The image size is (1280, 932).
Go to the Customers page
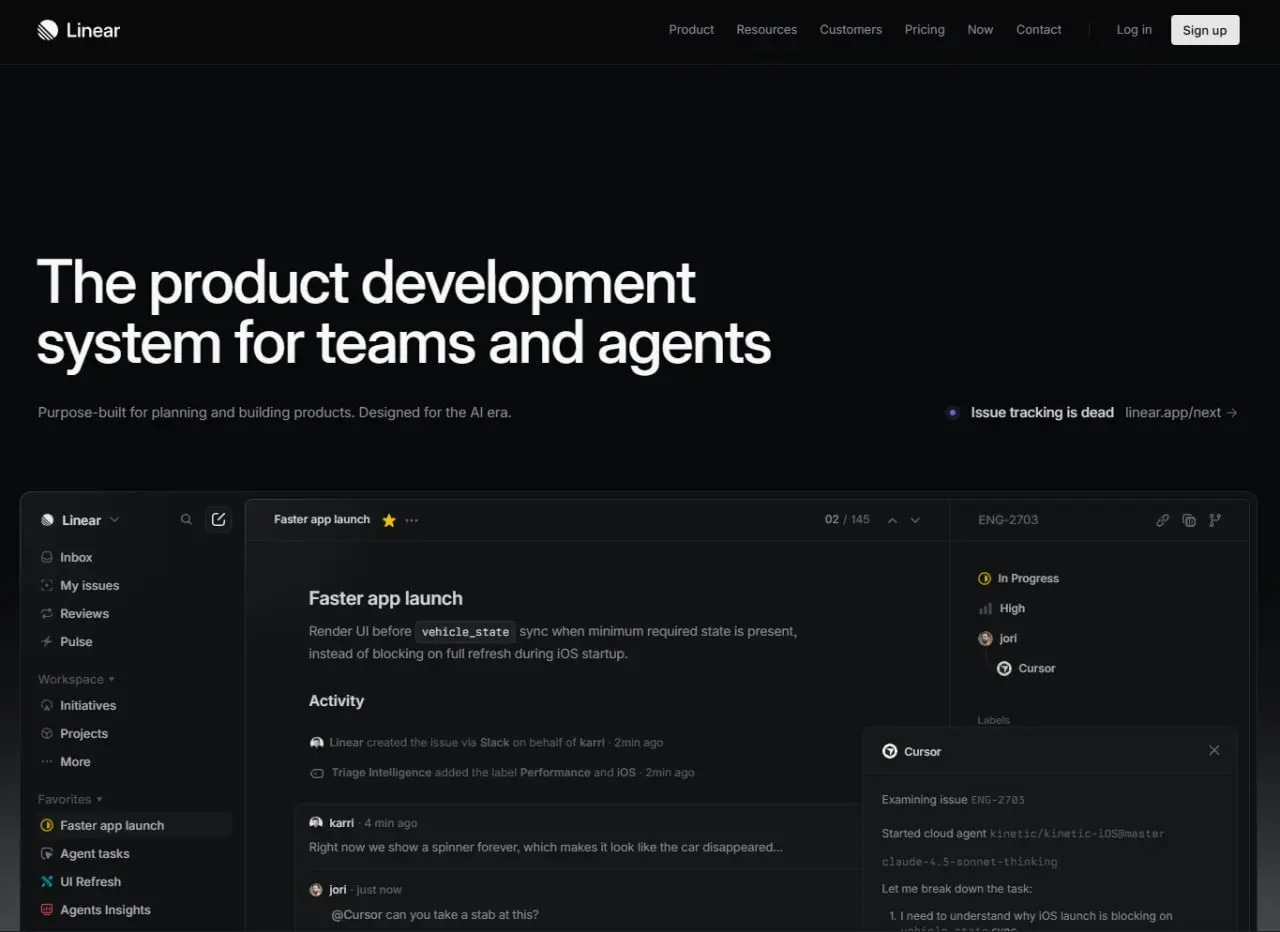851,30
